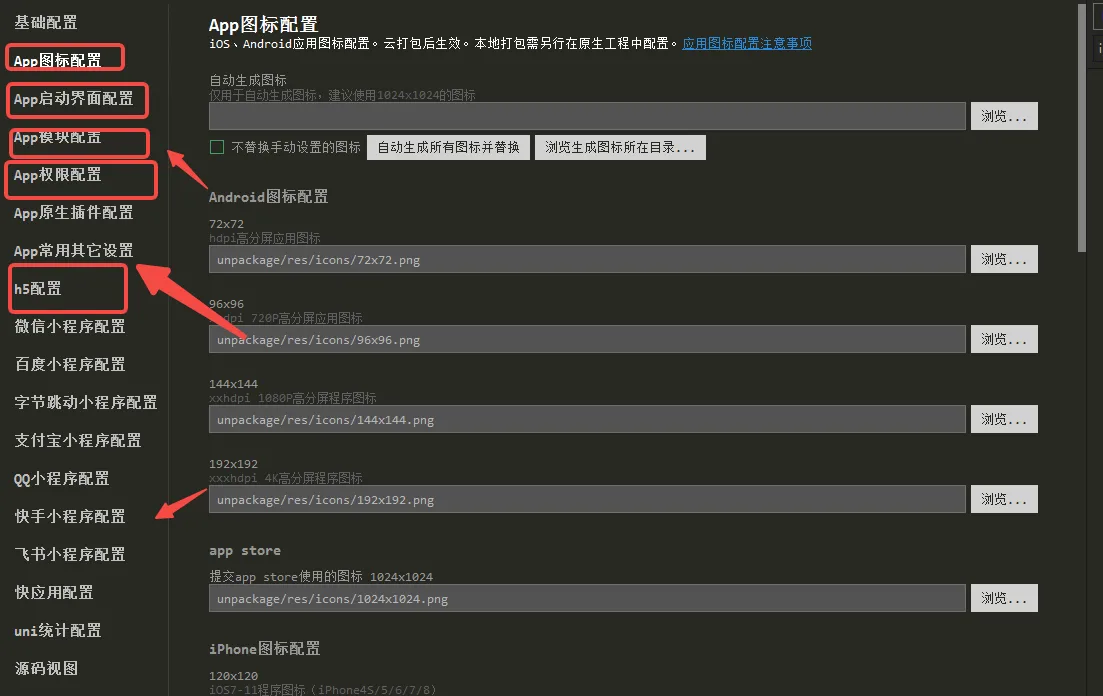Click 自动生成所有图标并替换 button

point(448,147)
